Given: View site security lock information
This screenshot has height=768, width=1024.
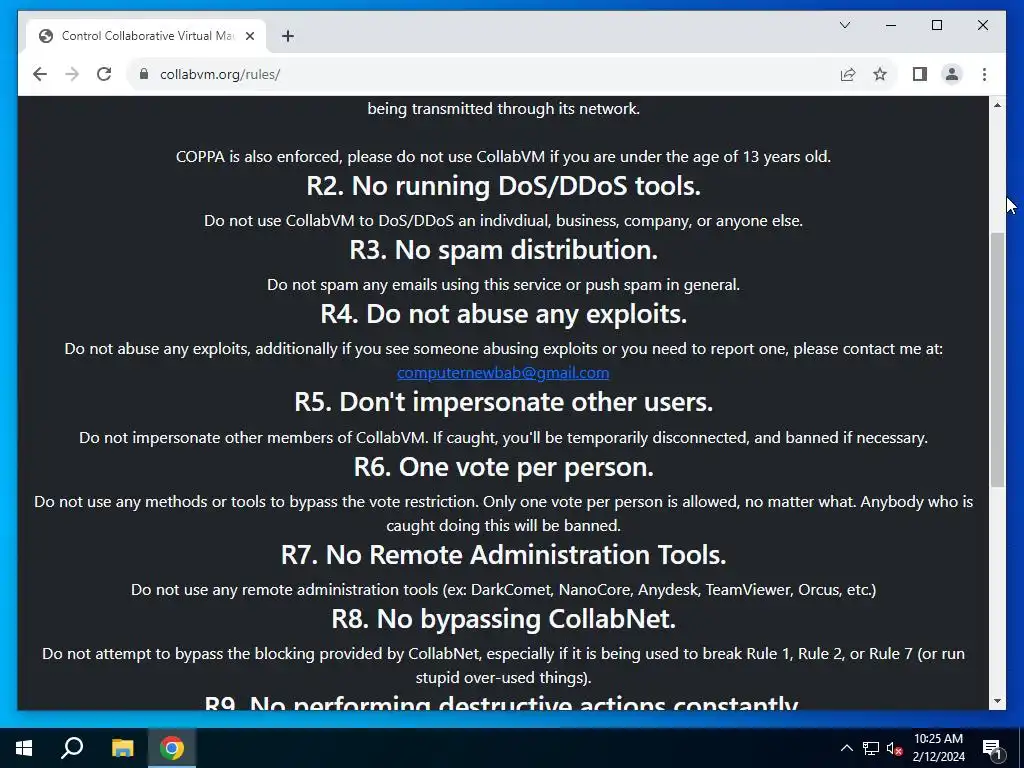Looking at the screenshot, I should tap(144, 74).
